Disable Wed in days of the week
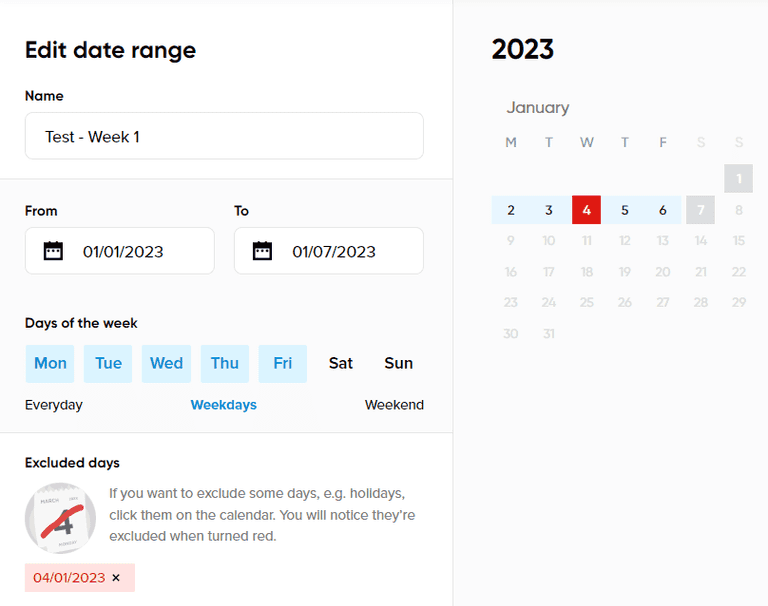This screenshot has width=768, height=606. [x=166, y=363]
